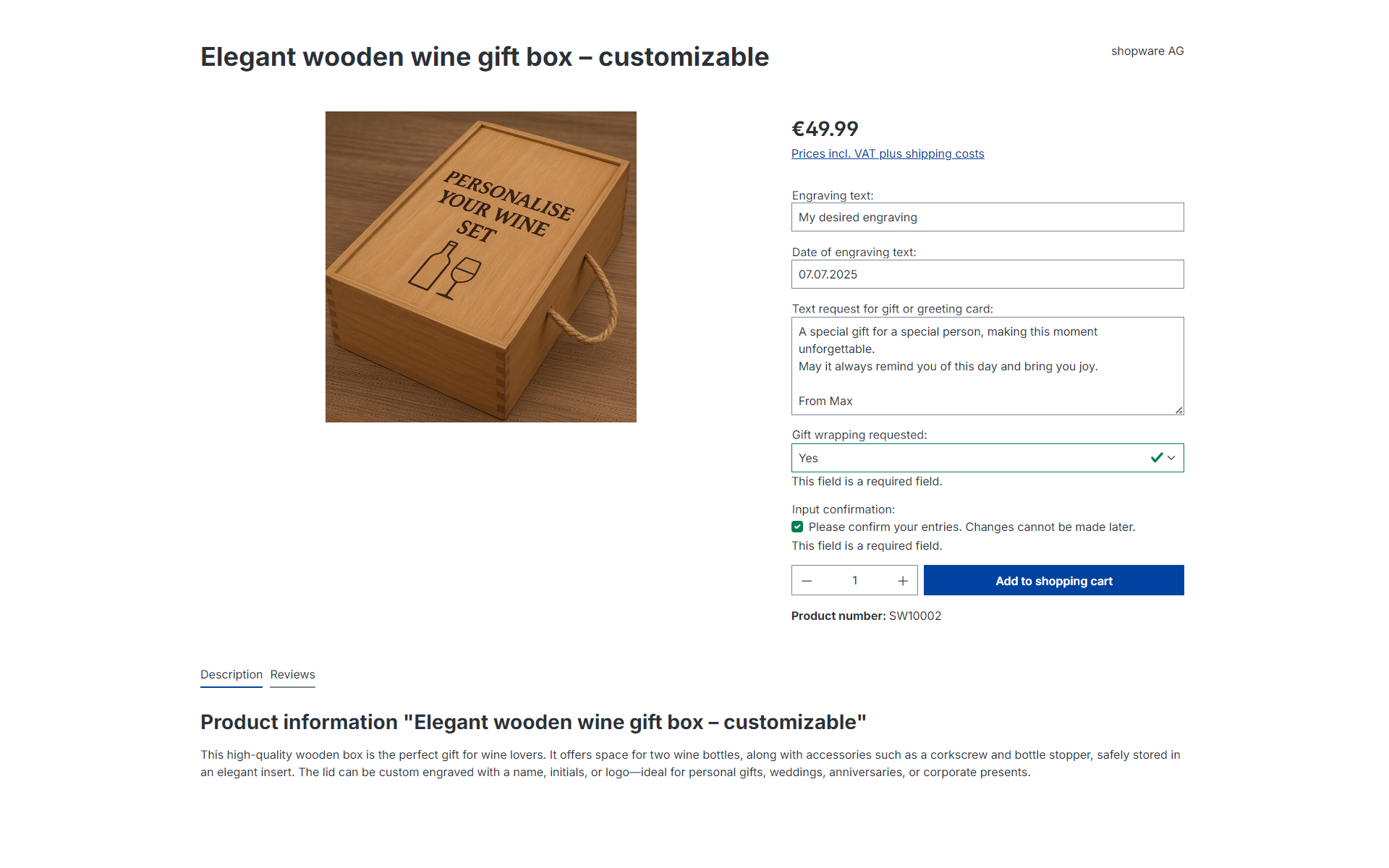Click the plus icon to increase quantity
Viewport: 1389px width, 868px height.
903,581
